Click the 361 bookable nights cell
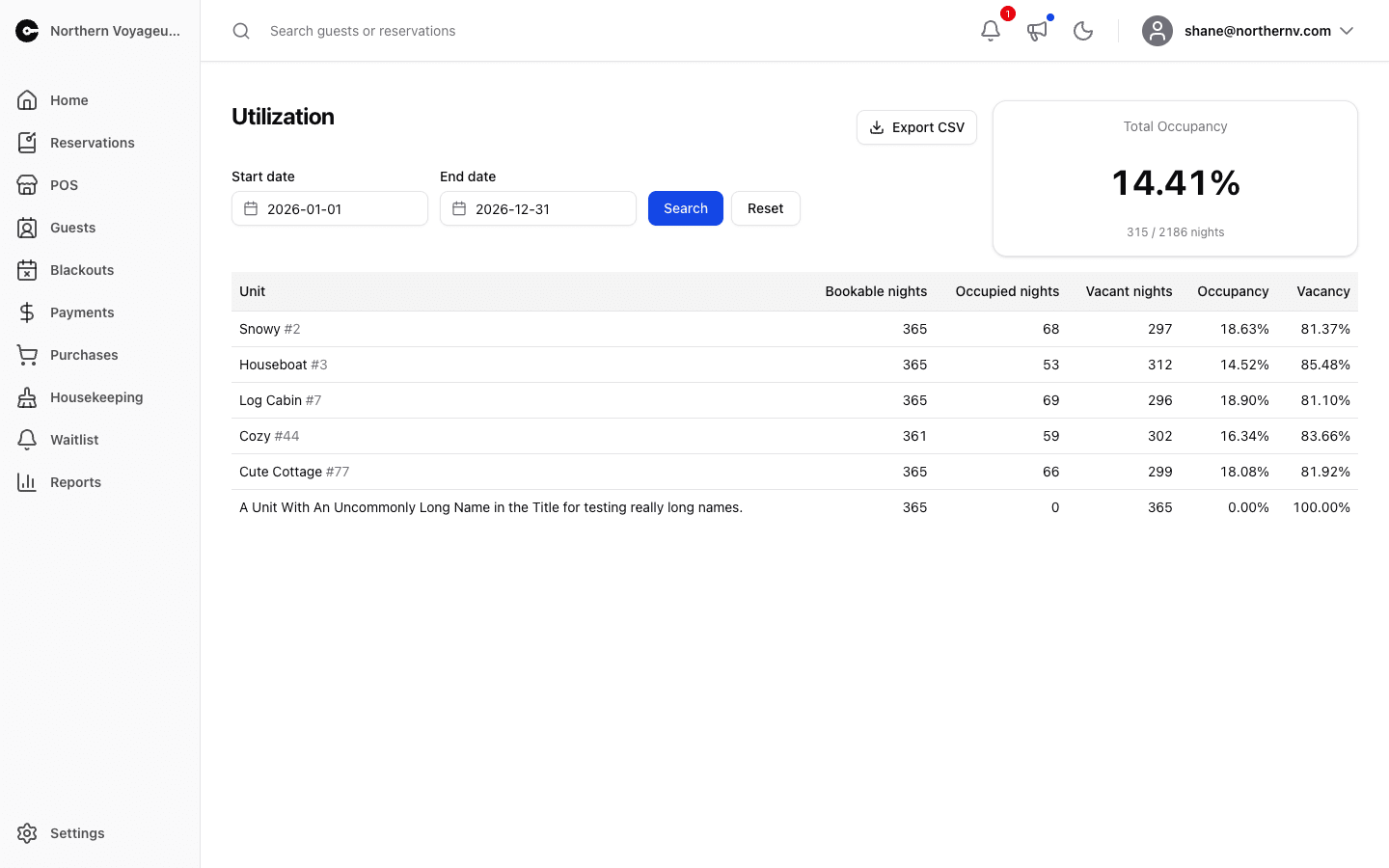This screenshot has width=1389, height=868. point(914,436)
